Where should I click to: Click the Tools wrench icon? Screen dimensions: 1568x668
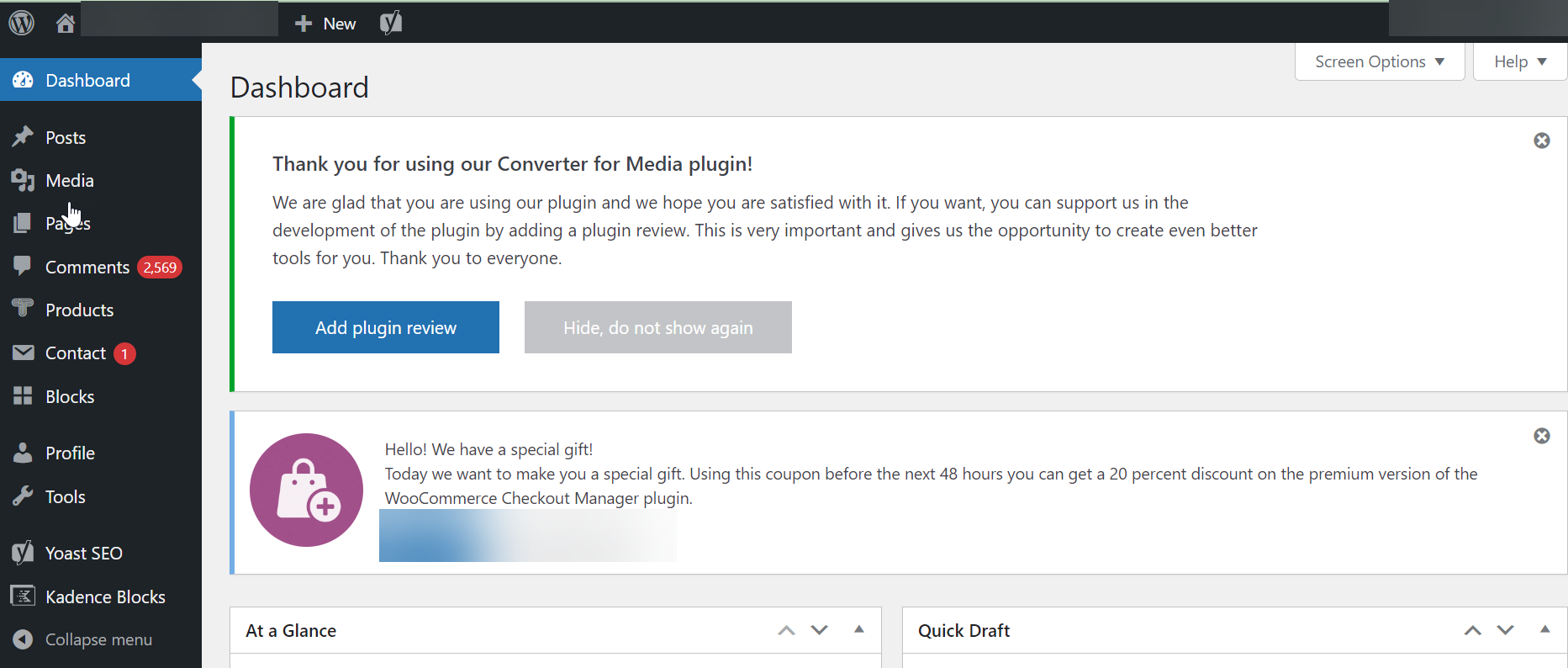(23, 496)
